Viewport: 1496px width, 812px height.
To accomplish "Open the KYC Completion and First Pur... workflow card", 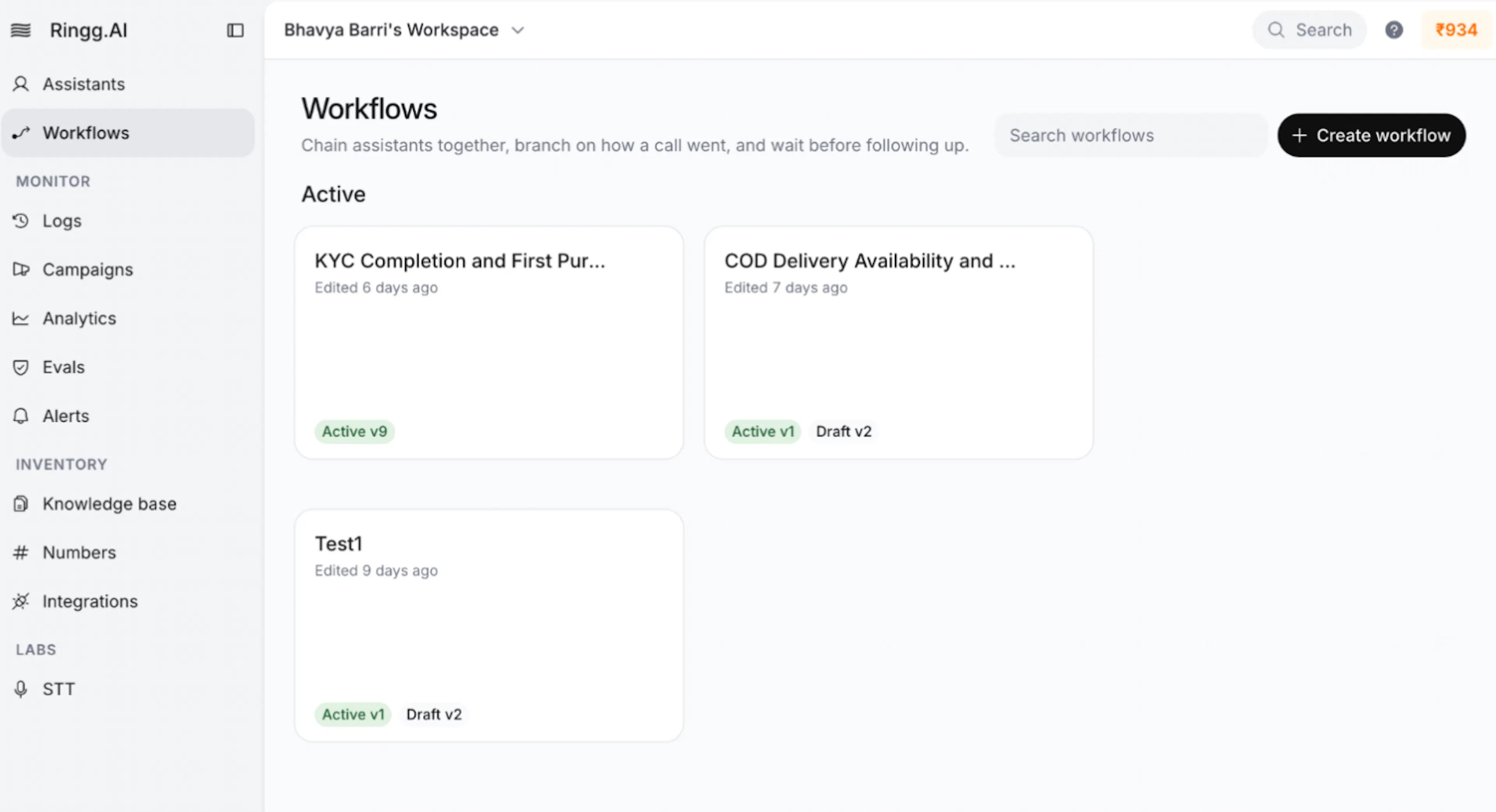I will point(489,342).
